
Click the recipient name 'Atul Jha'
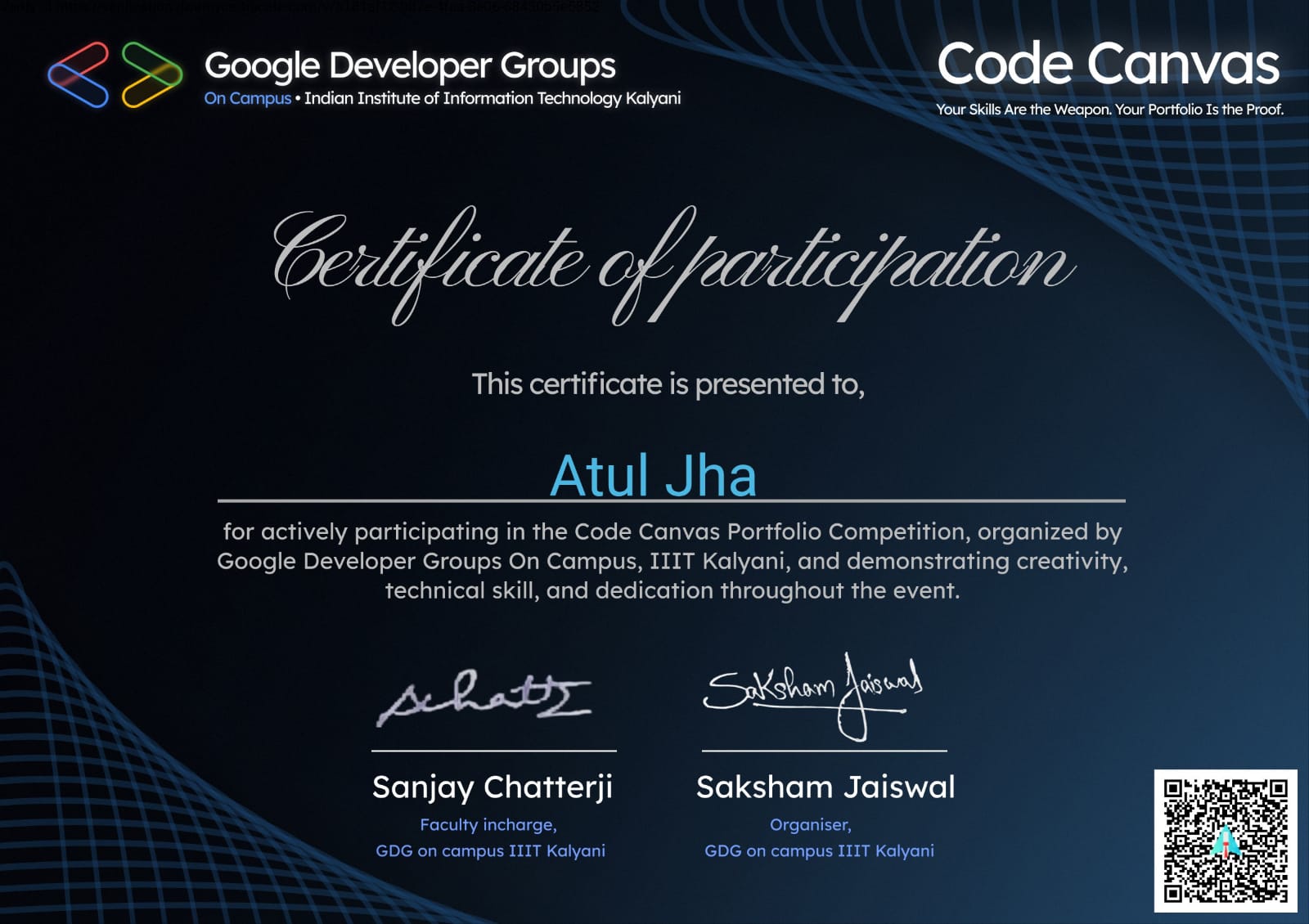tap(653, 475)
